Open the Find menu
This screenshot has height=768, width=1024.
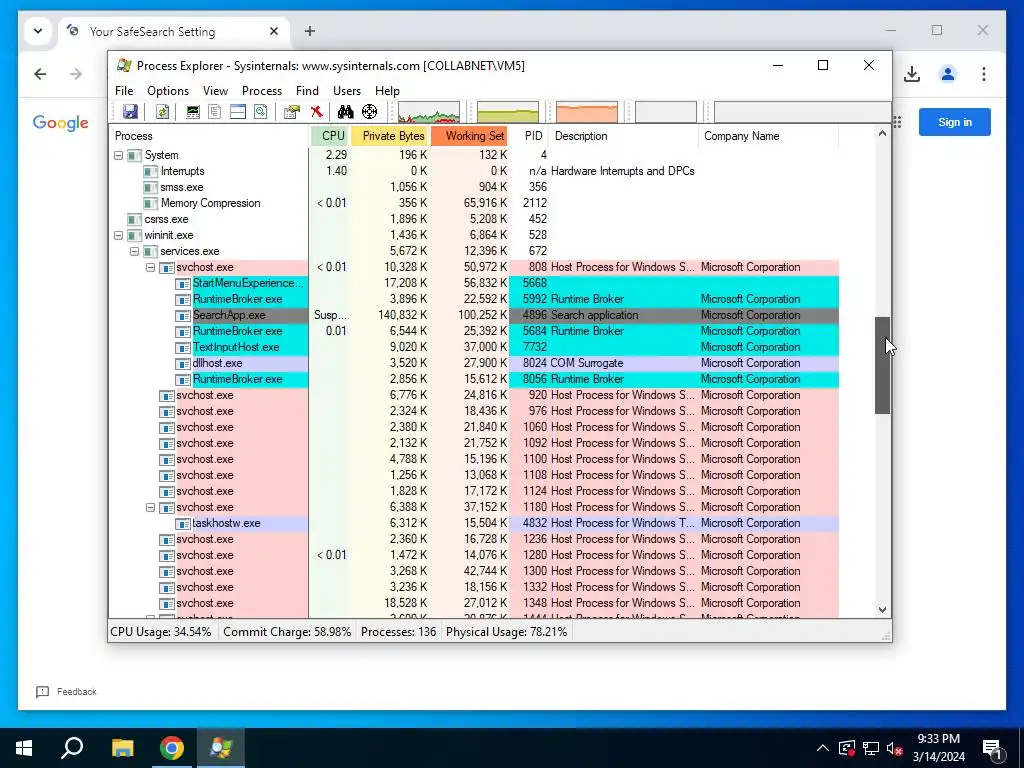pos(307,91)
